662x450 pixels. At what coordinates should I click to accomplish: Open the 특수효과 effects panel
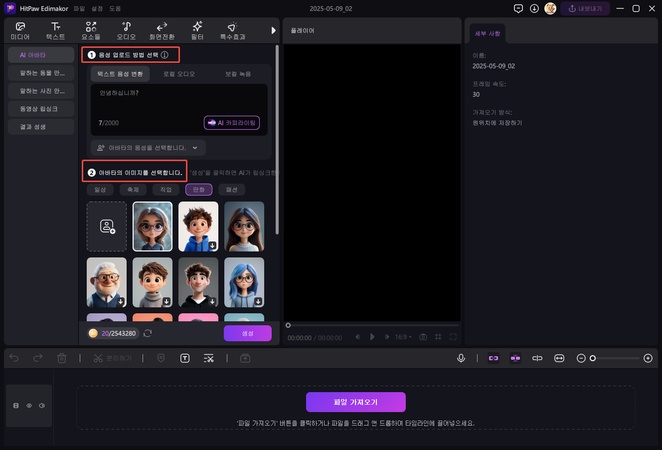pos(232,31)
